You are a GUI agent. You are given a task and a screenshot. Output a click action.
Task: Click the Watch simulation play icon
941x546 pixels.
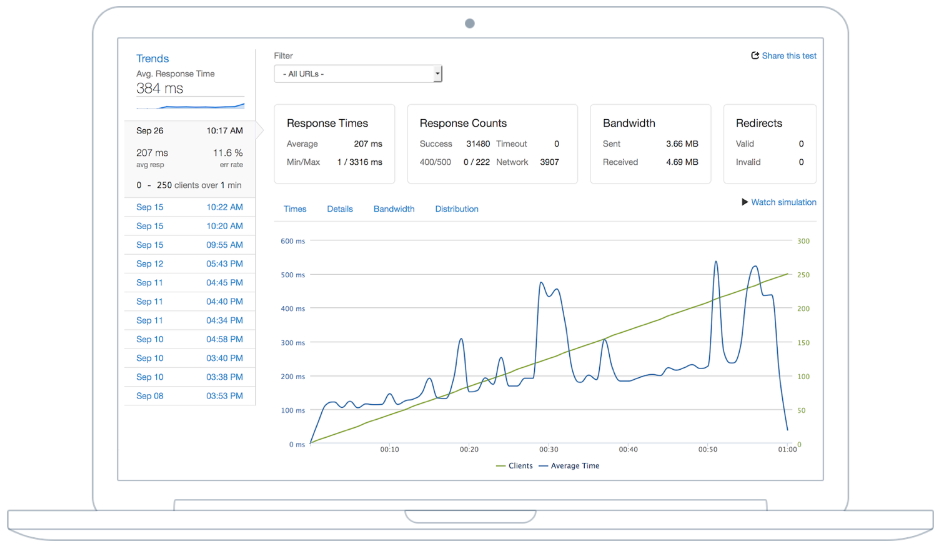coord(745,202)
